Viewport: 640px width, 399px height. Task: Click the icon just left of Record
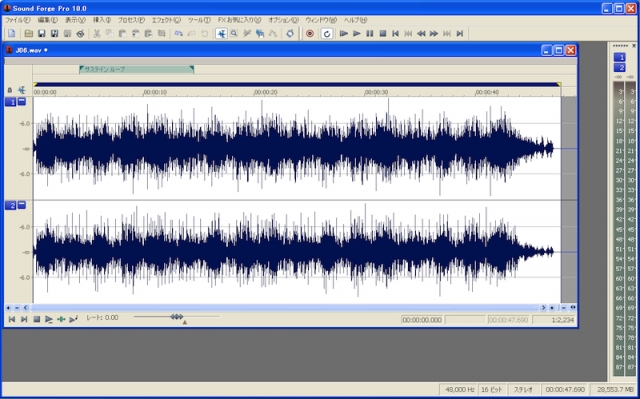pos(290,33)
